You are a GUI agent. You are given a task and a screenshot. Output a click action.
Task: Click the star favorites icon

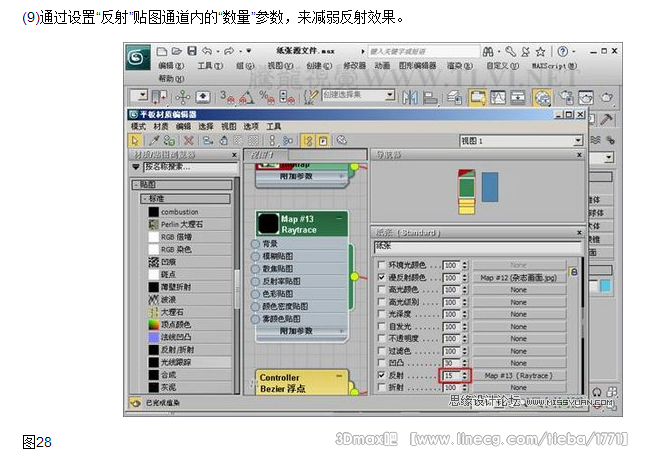[x=541, y=52]
